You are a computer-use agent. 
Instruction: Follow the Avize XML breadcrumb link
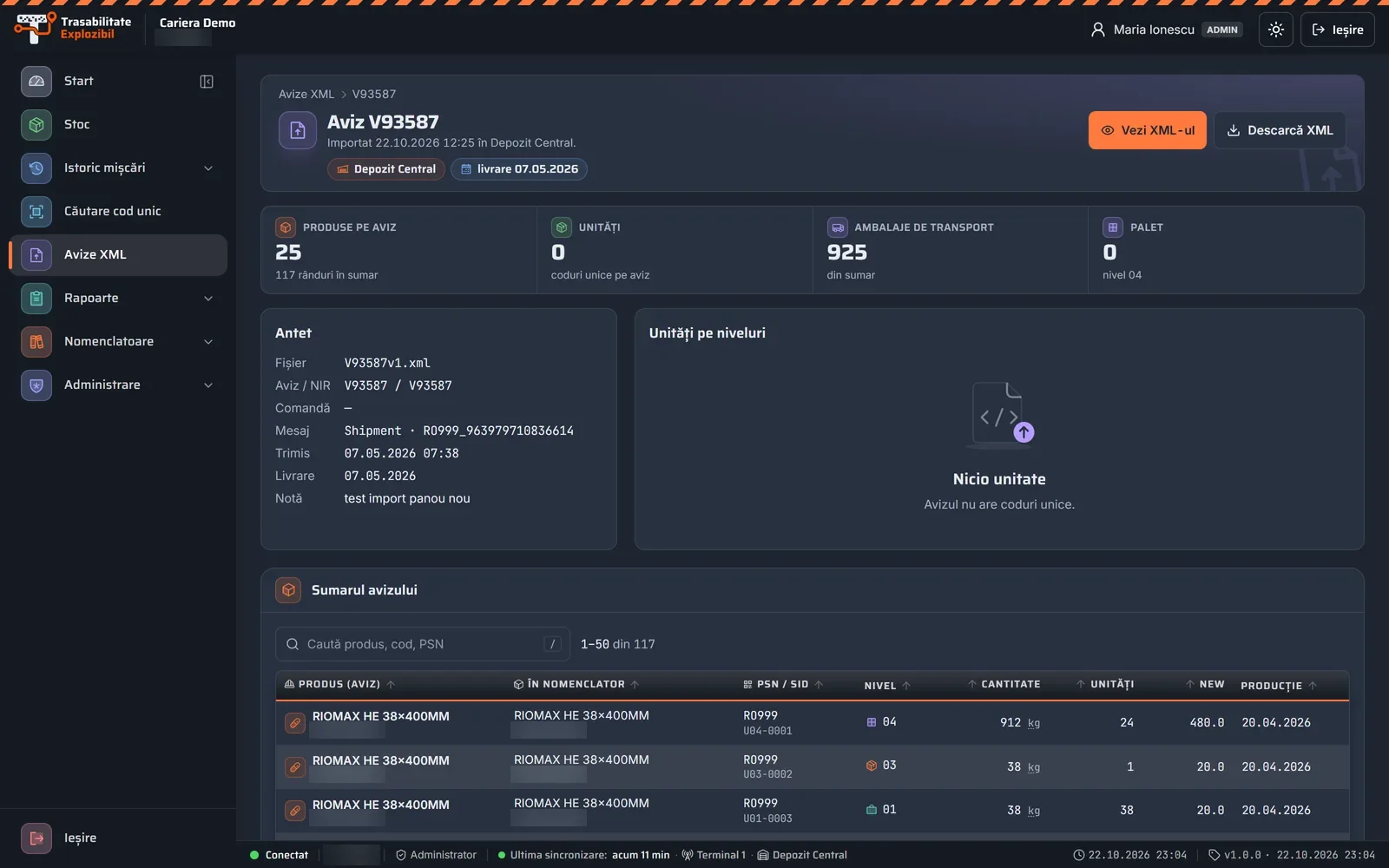pyautogui.click(x=306, y=94)
